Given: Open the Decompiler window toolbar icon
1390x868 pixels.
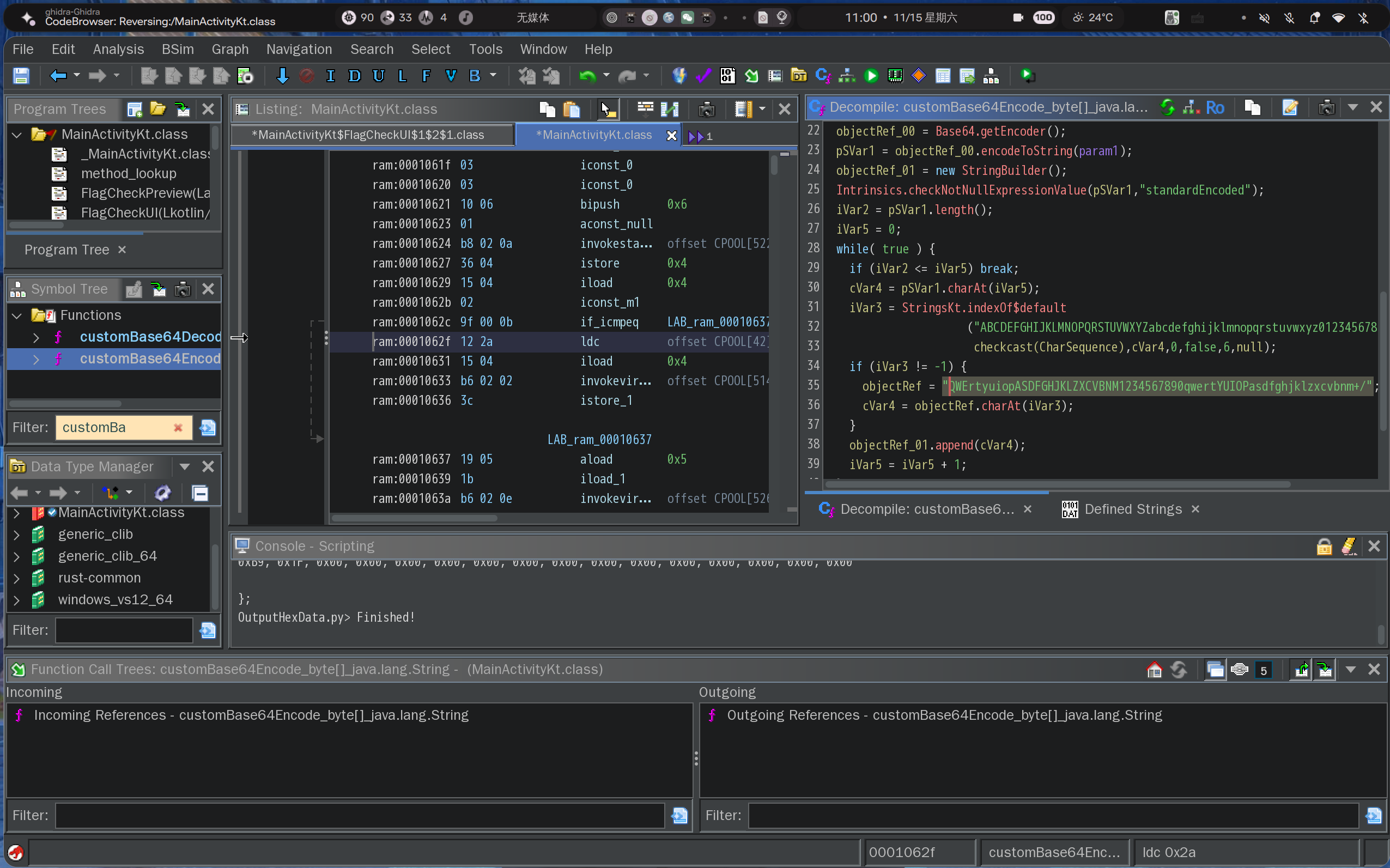Looking at the screenshot, I should (x=822, y=76).
